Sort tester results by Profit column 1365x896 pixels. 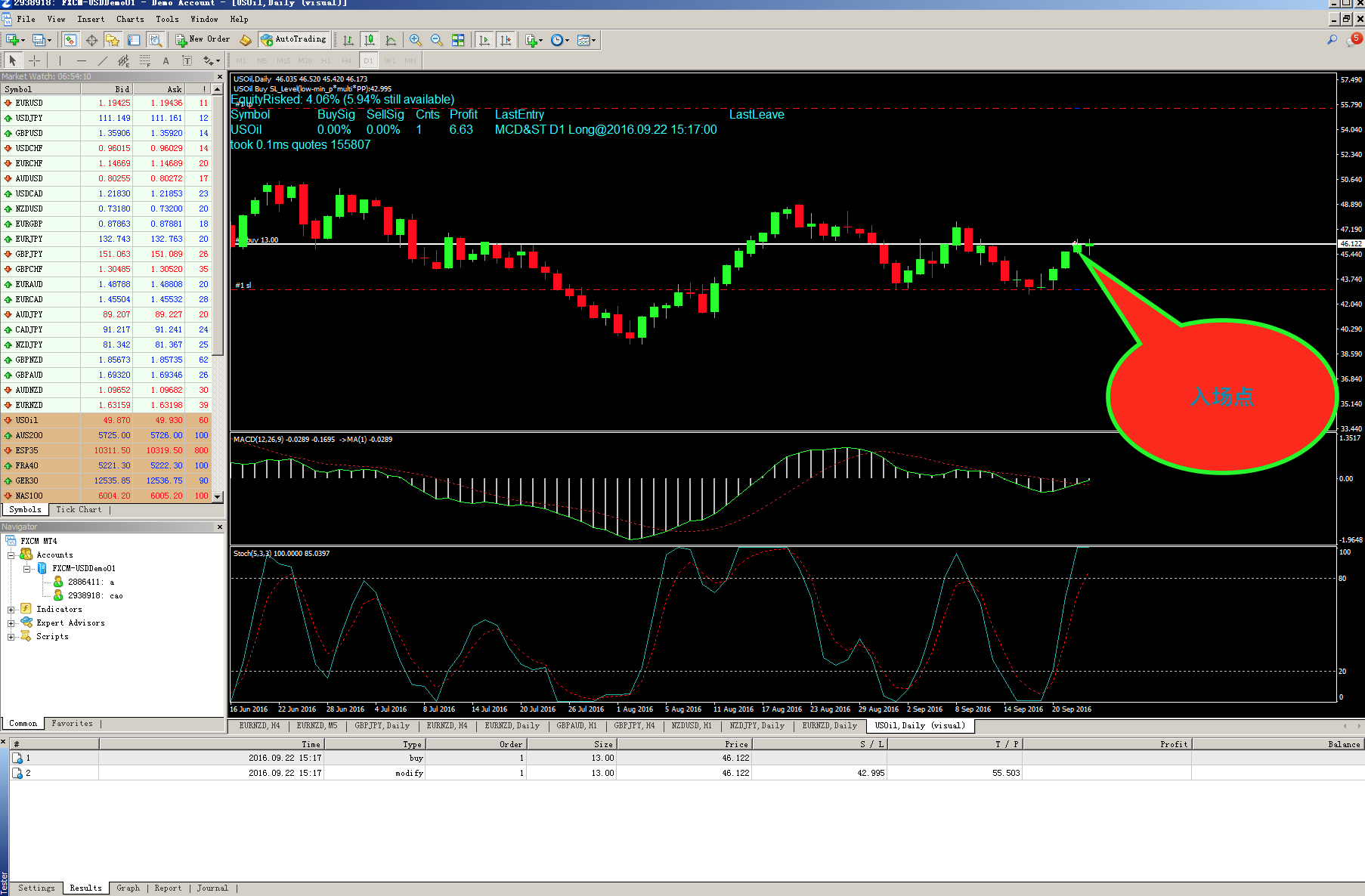tap(1107, 744)
